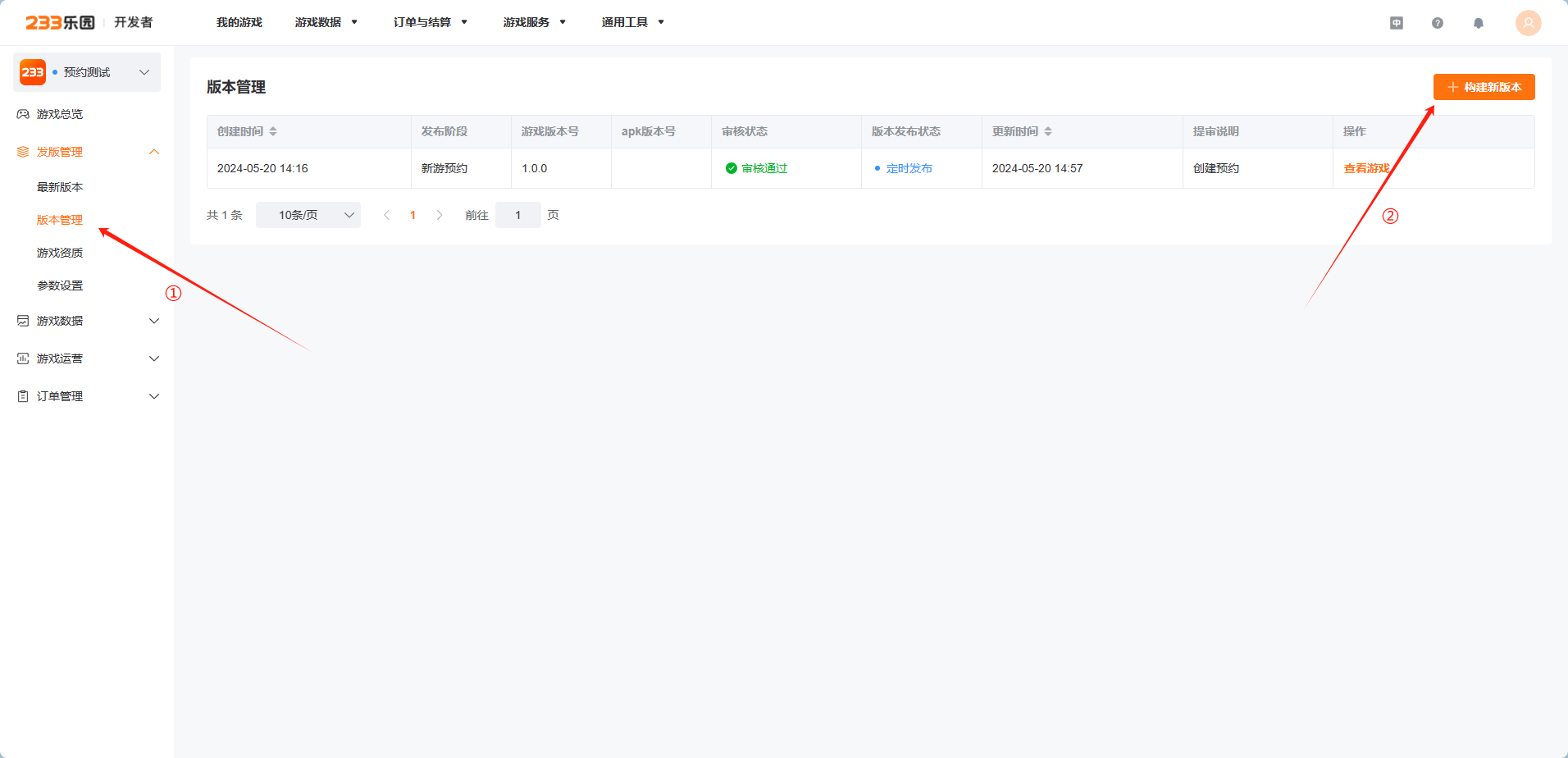Expand the 游戏运营 sidebar section
1568x758 pixels.
(x=154, y=358)
